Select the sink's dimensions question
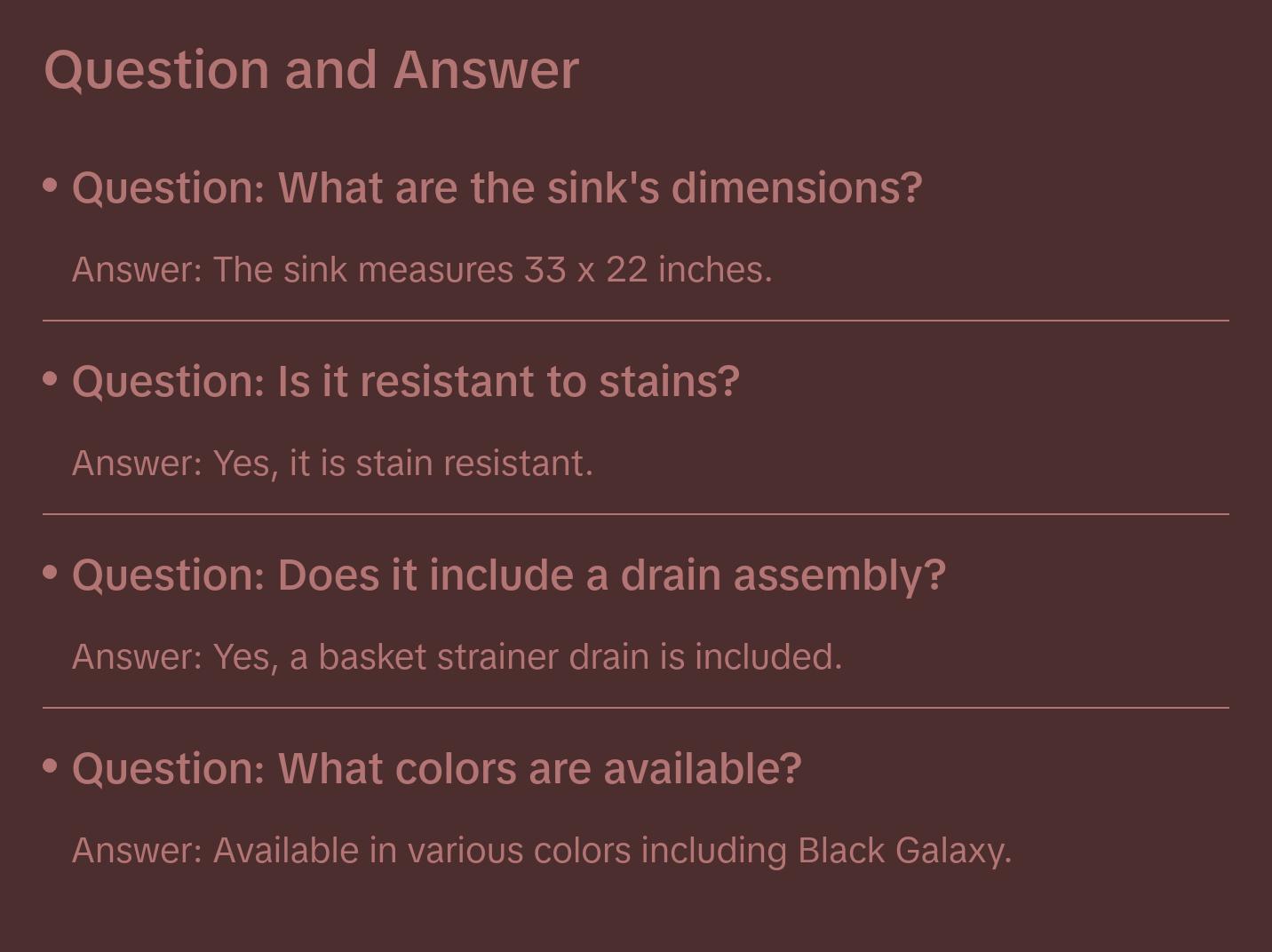Viewport: 1272px width, 952px height. [497, 188]
